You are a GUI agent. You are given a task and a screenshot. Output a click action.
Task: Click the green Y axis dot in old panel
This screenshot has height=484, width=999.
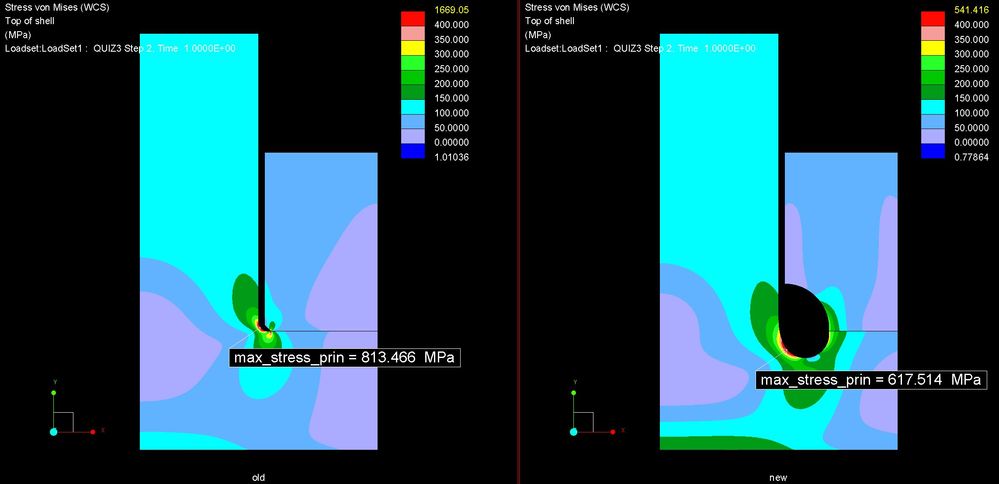[54, 393]
